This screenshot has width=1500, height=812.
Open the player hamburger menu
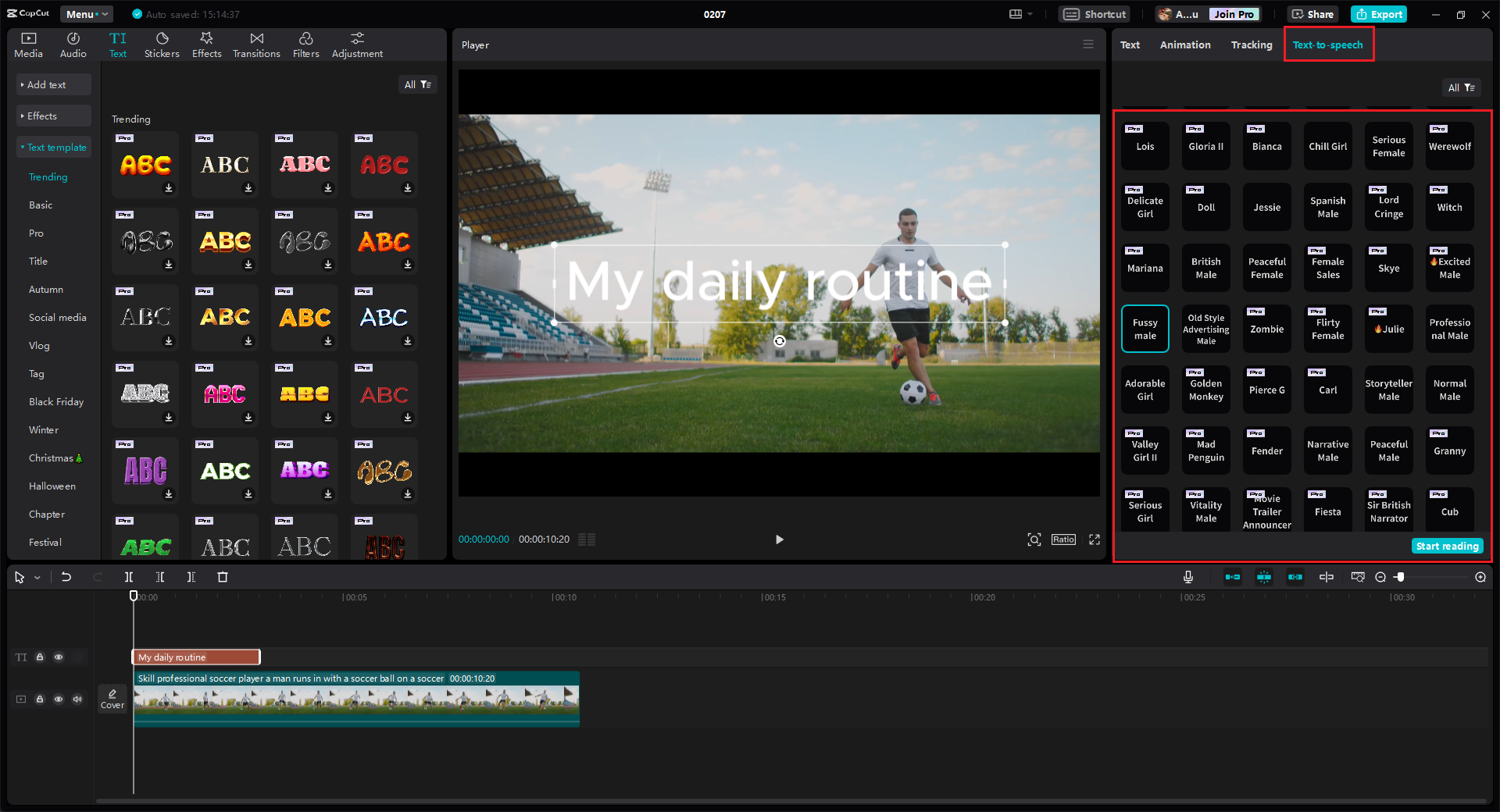coord(1088,45)
